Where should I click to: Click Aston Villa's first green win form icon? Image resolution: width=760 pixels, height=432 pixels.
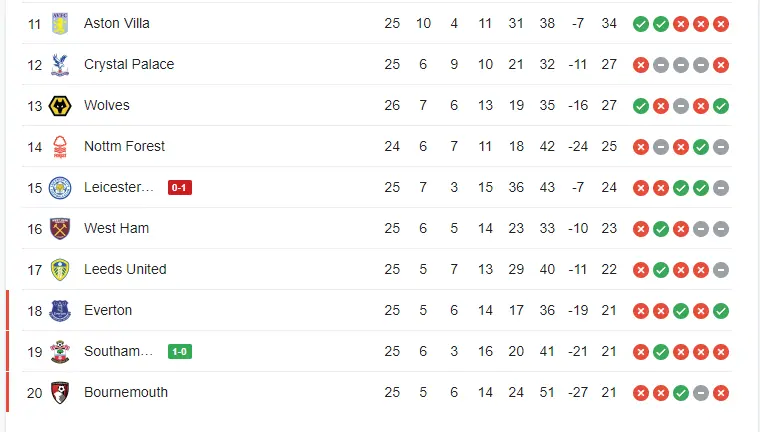point(641,23)
